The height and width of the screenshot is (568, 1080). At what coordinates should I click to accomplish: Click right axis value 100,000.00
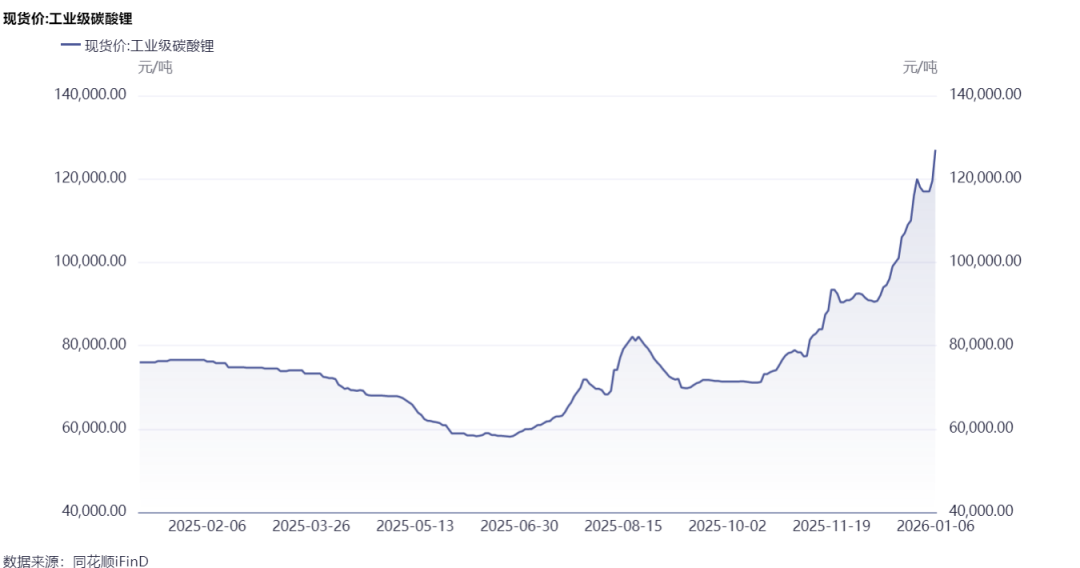point(985,261)
